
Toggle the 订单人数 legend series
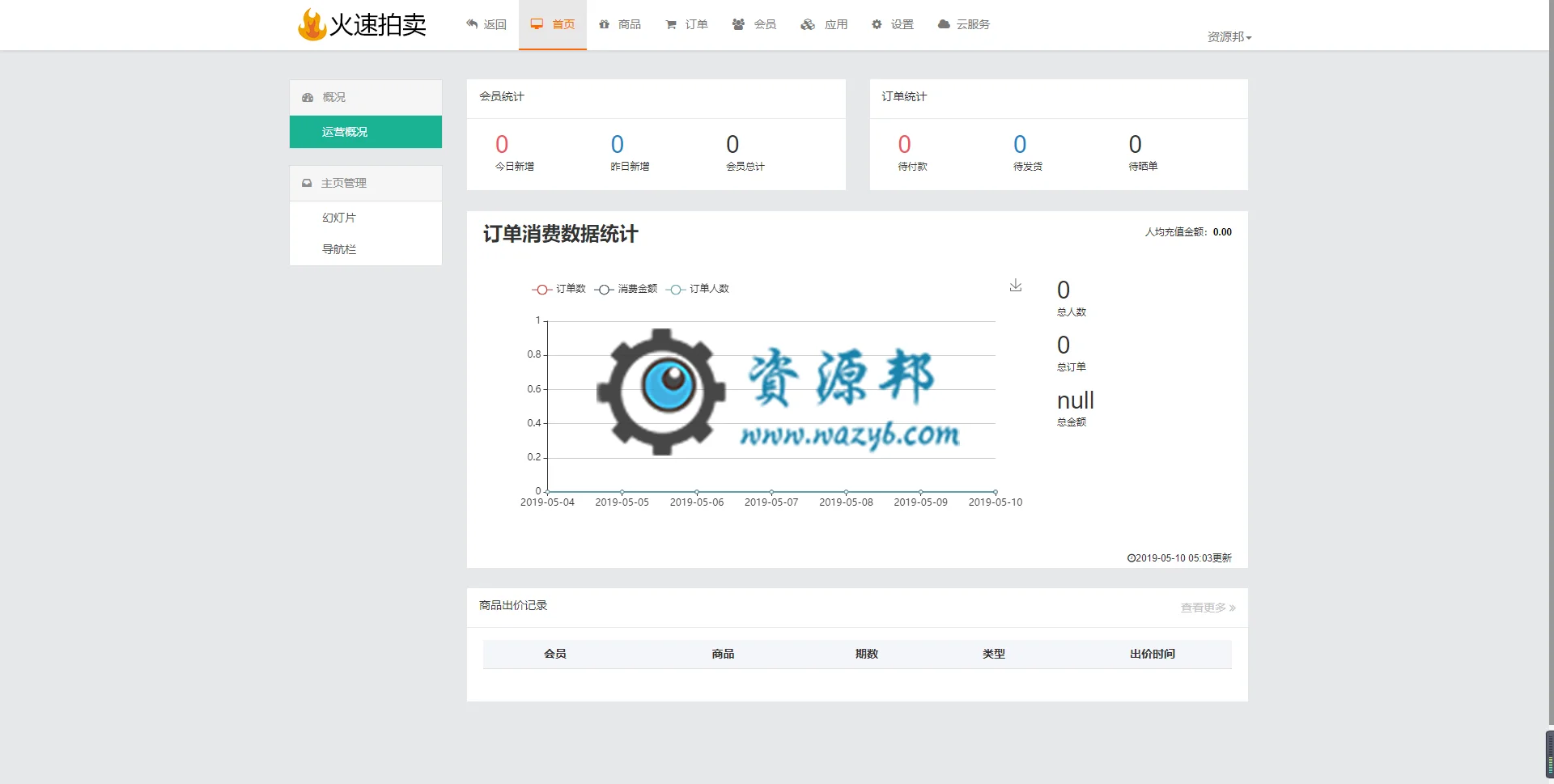click(697, 289)
